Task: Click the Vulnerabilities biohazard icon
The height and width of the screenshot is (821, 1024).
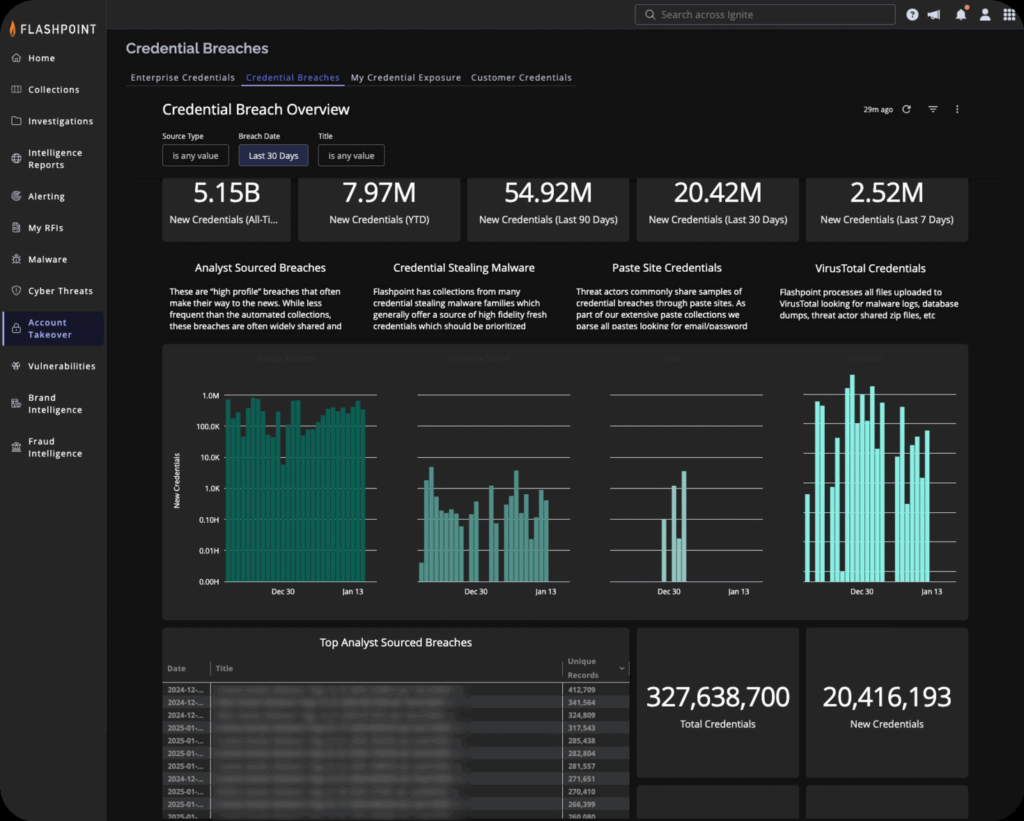Action: coord(16,366)
